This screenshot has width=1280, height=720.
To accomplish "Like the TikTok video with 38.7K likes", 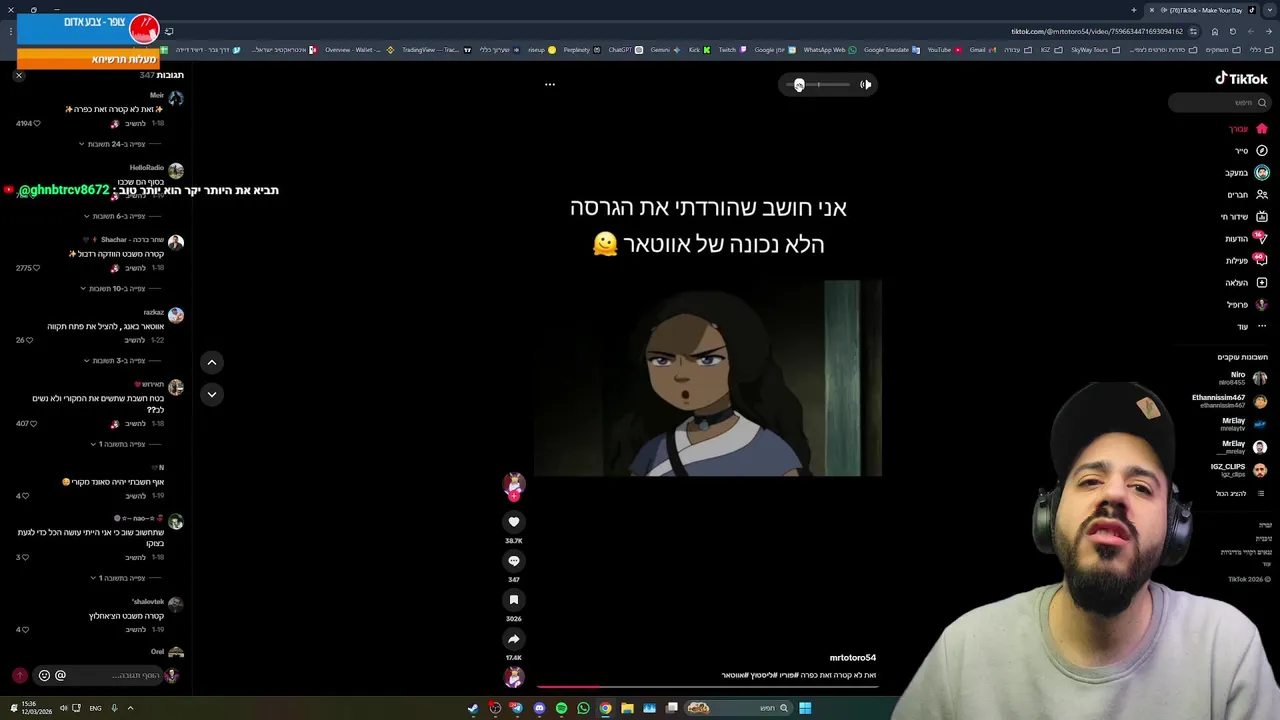I will (x=514, y=522).
